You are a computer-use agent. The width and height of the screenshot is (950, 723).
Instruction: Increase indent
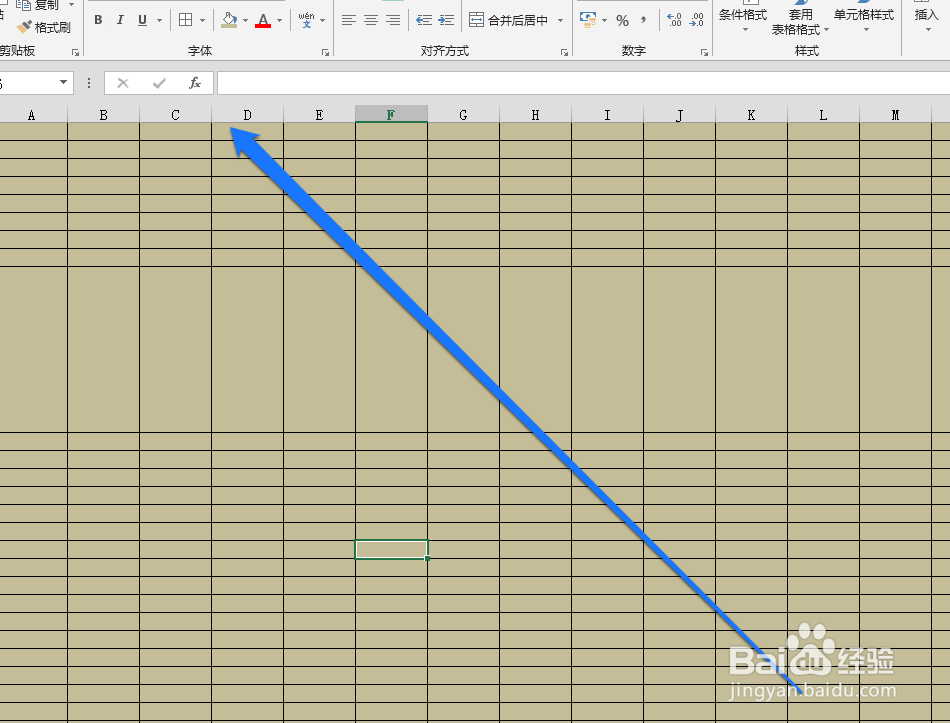pyautogui.click(x=447, y=20)
